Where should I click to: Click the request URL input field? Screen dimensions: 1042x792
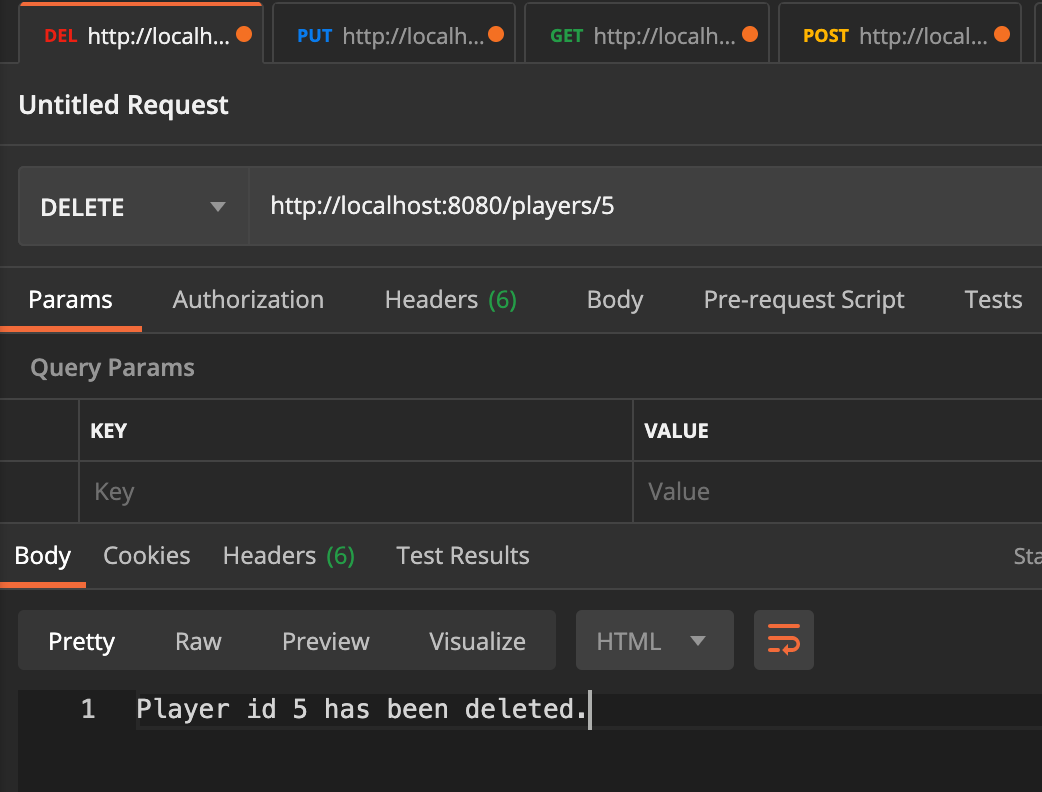coord(640,207)
